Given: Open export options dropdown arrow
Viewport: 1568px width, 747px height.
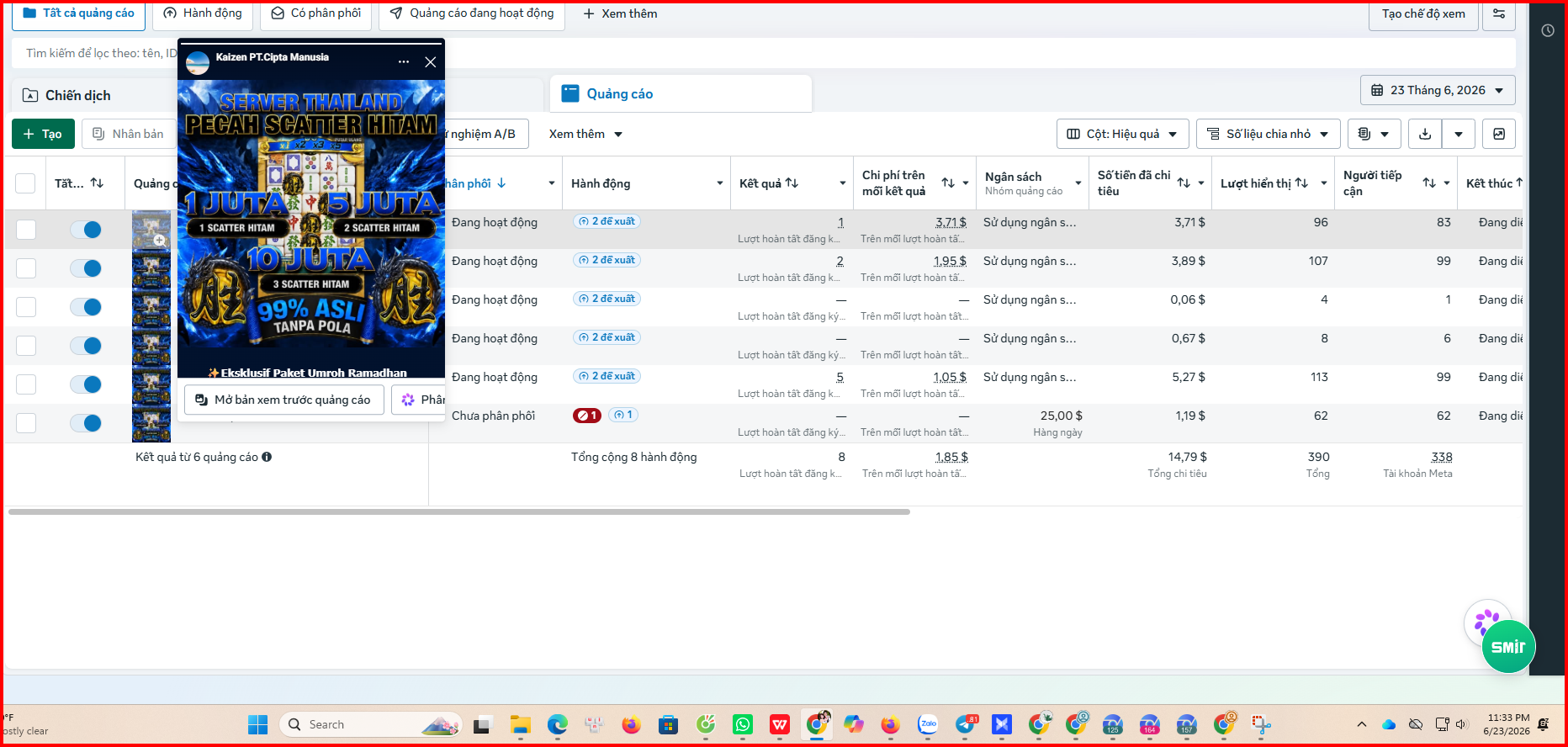Looking at the screenshot, I should (1459, 134).
